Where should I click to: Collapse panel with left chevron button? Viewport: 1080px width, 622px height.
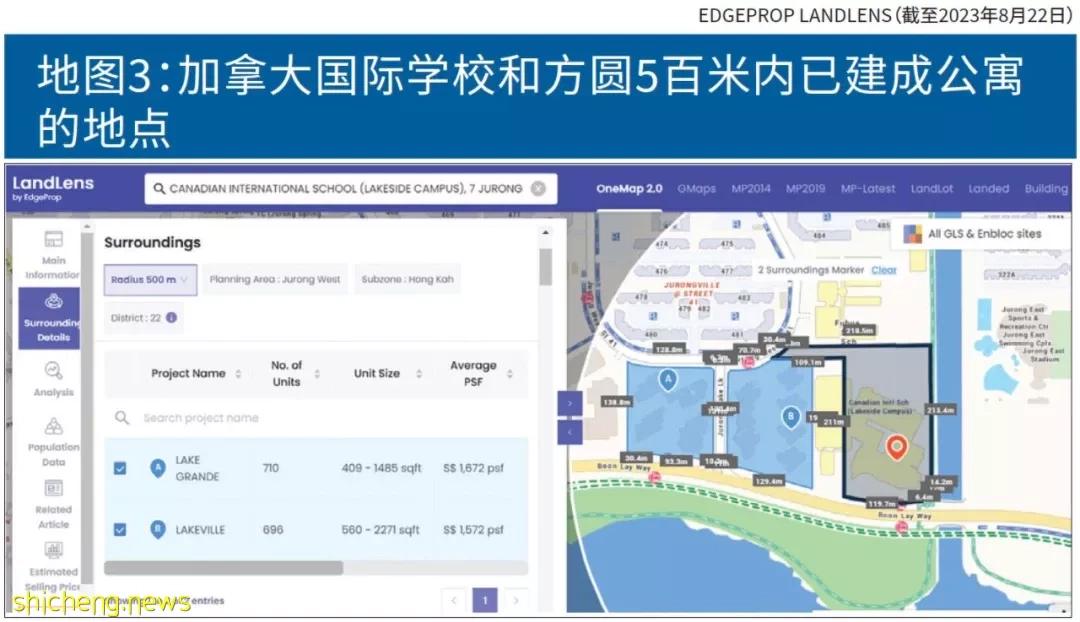click(570, 433)
